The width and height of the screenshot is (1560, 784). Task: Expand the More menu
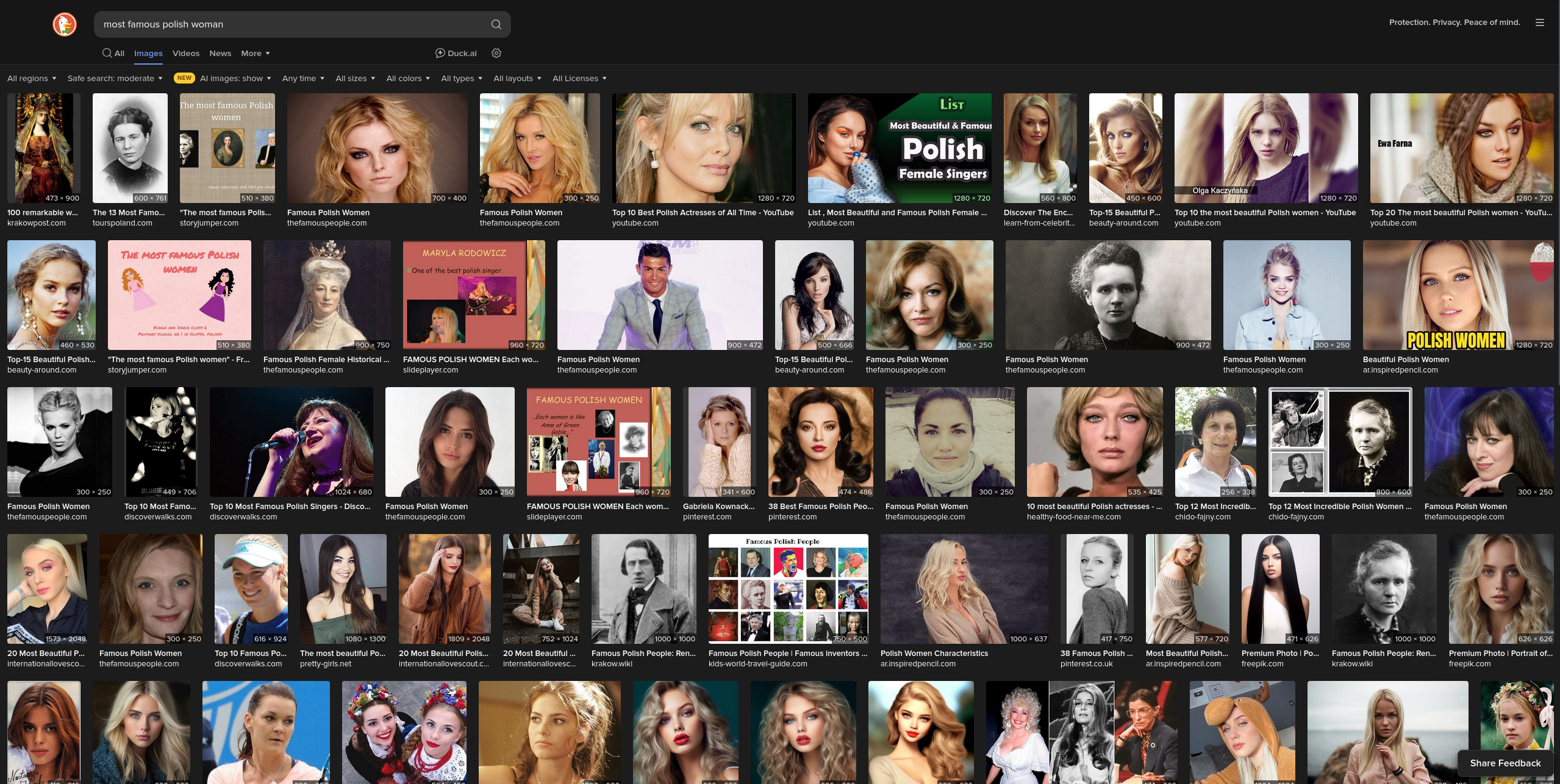pos(255,53)
